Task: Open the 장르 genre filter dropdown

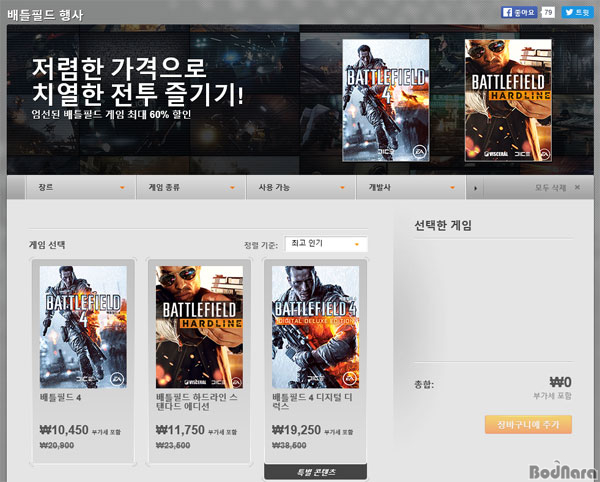Action: tap(81, 187)
